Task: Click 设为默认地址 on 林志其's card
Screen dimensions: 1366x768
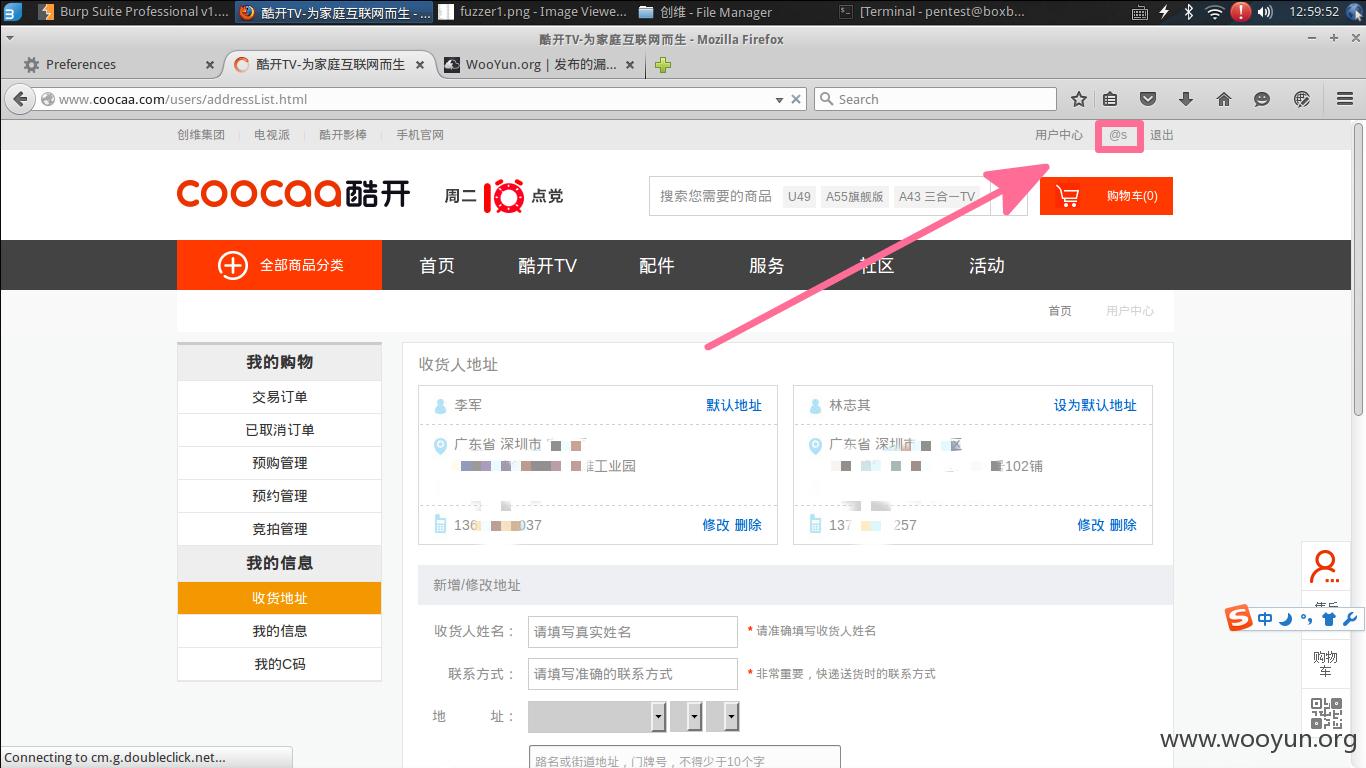Action: [1095, 405]
